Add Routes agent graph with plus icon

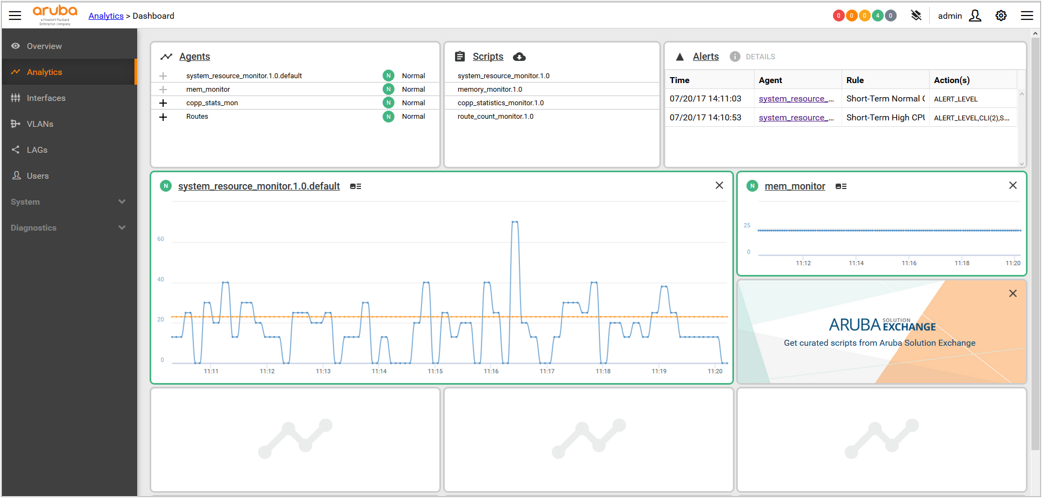163,116
